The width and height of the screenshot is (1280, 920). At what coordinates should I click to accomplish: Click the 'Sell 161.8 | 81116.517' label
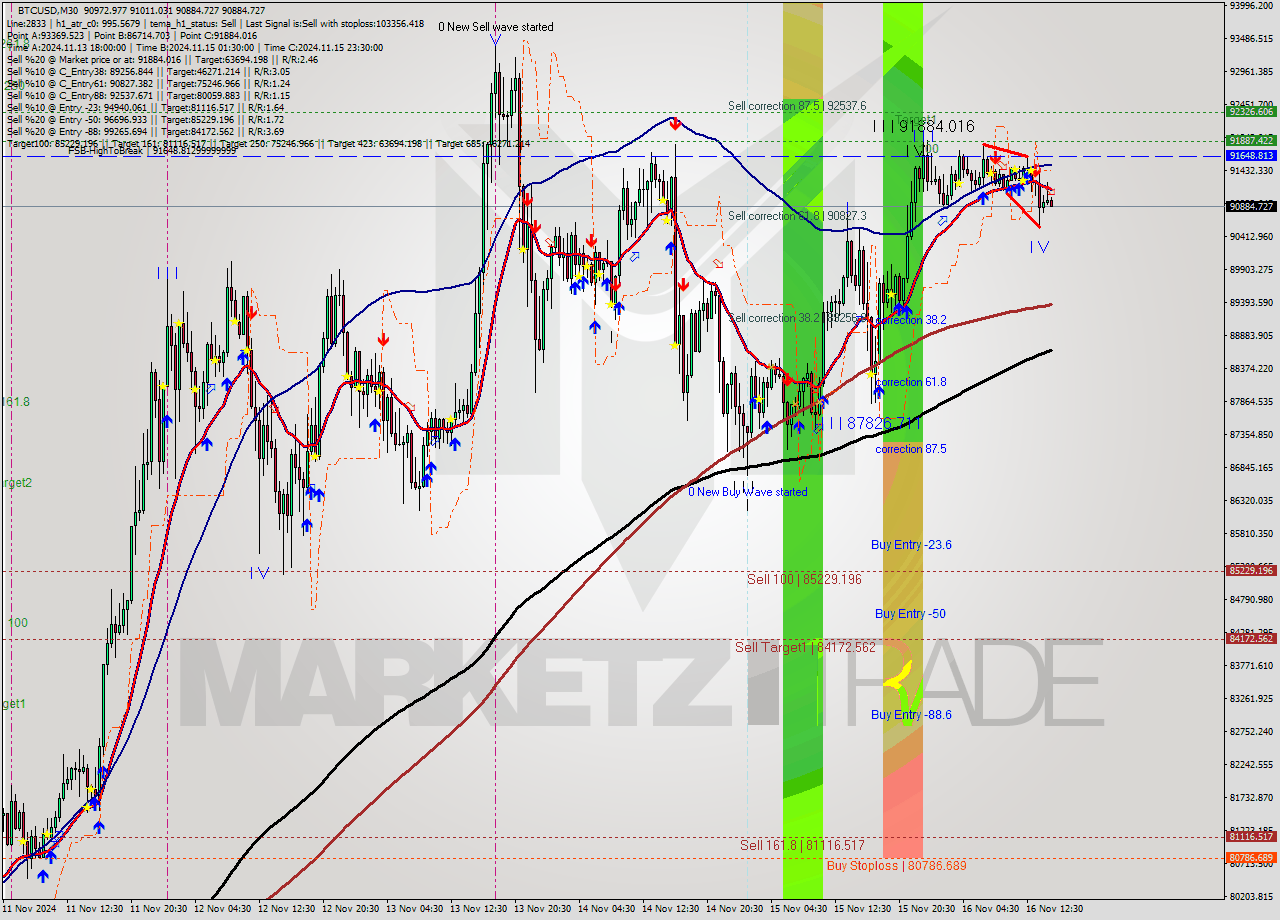[802, 845]
